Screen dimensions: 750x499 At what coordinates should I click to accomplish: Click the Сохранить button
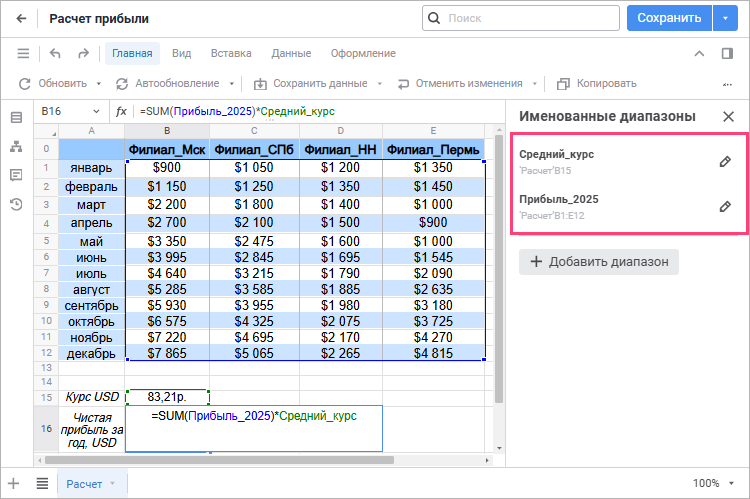coord(669,18)
